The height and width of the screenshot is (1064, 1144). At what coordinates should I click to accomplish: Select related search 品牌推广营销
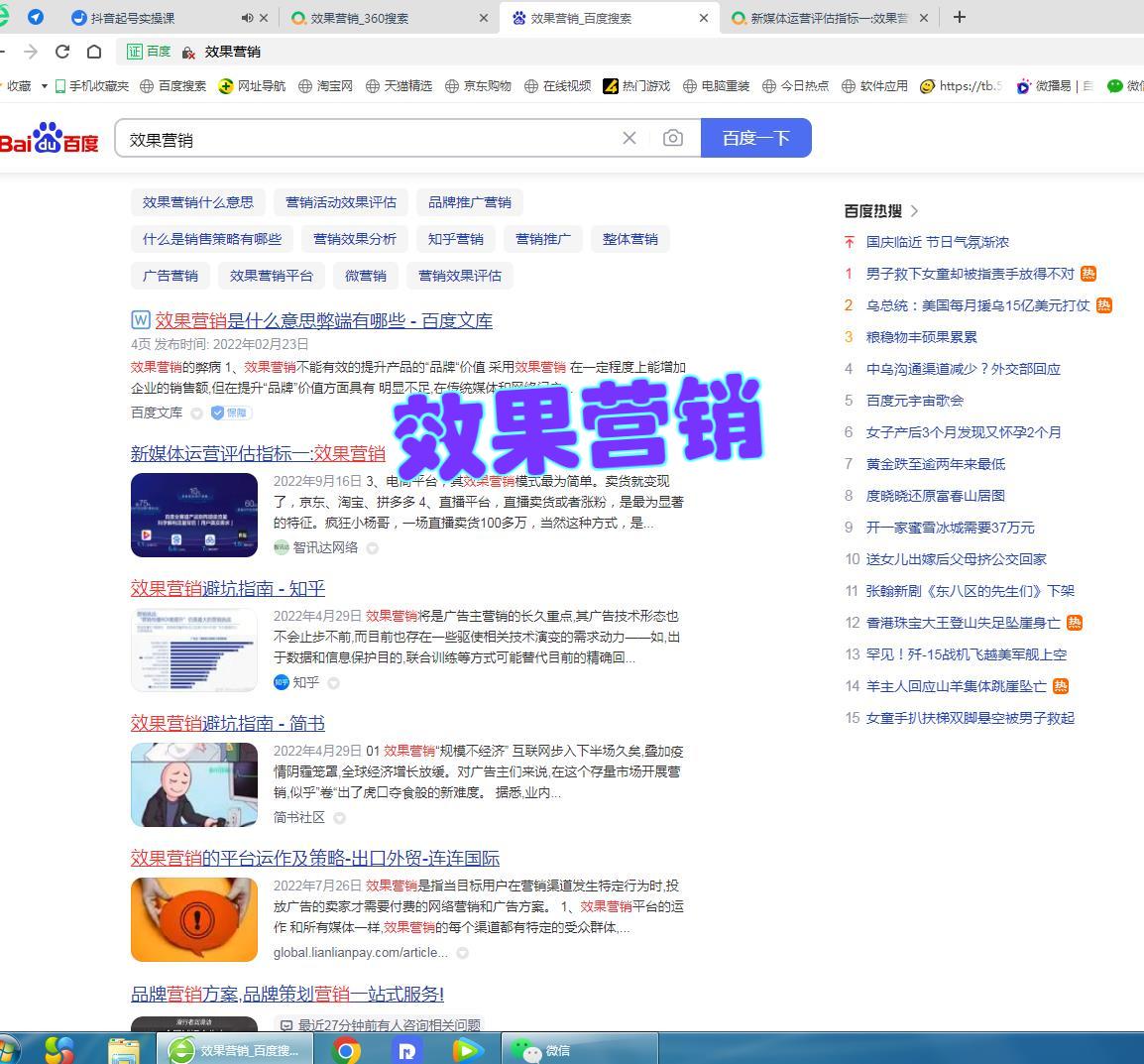(470, 202)
